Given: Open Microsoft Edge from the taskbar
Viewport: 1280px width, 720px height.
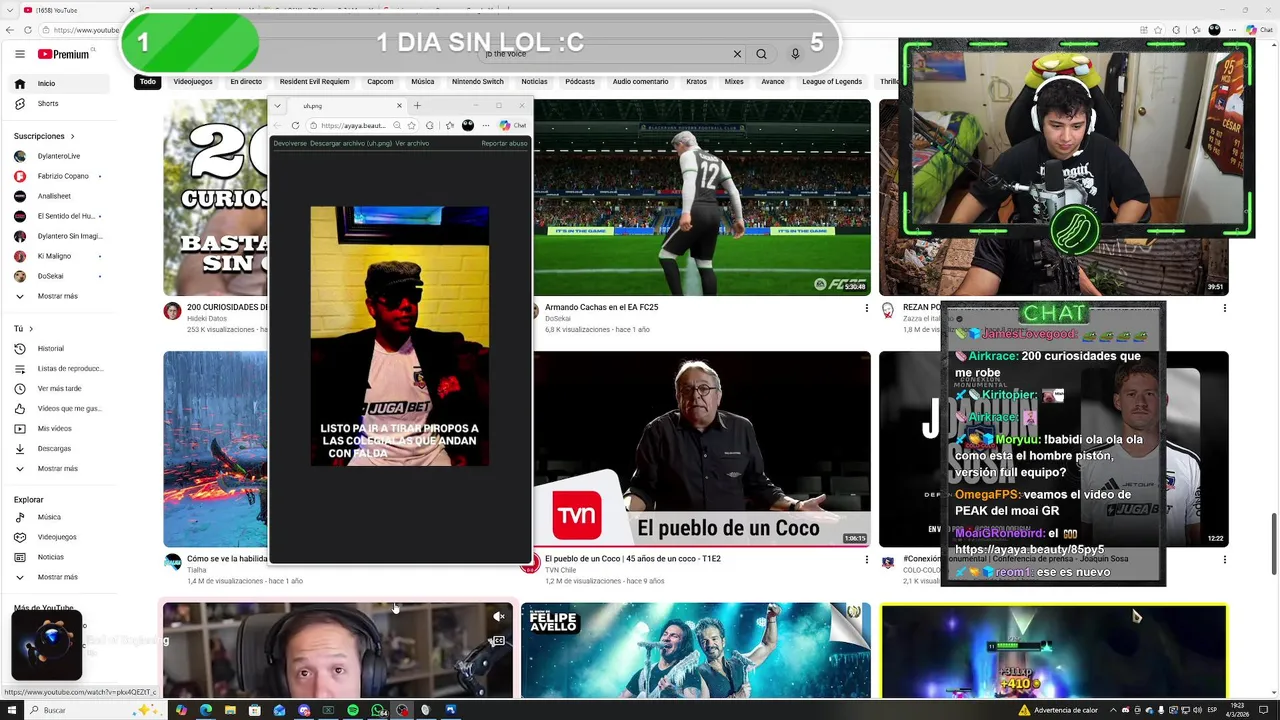Looking at the screenshot, I should pyautogui.click(x=205, y=710).
